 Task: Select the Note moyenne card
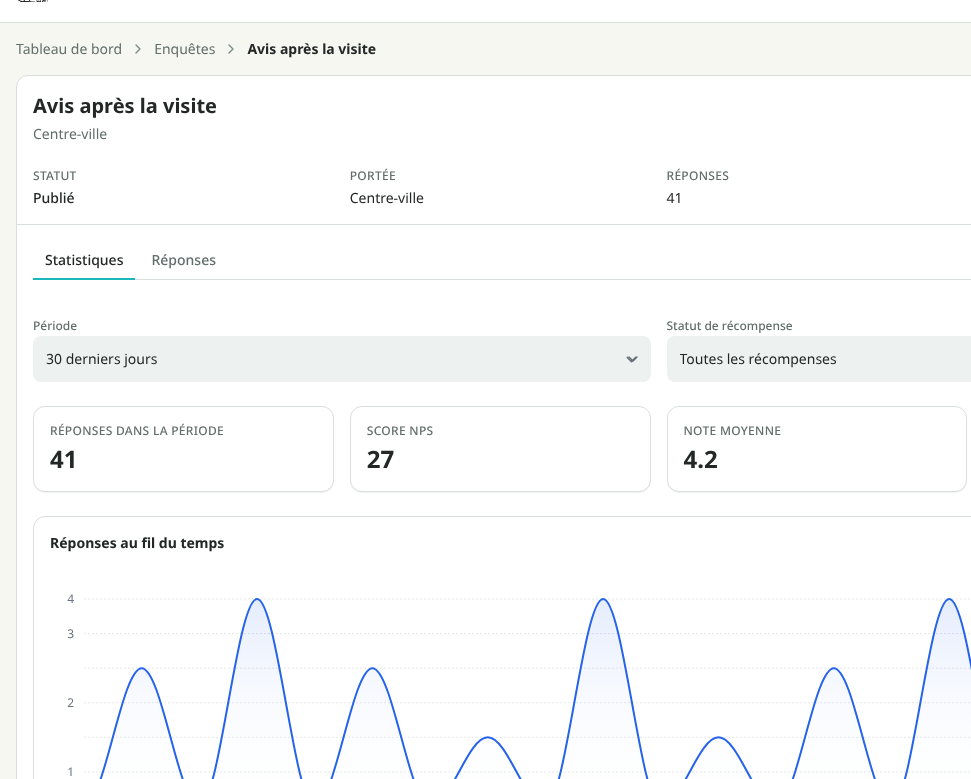tap(817, 449)
